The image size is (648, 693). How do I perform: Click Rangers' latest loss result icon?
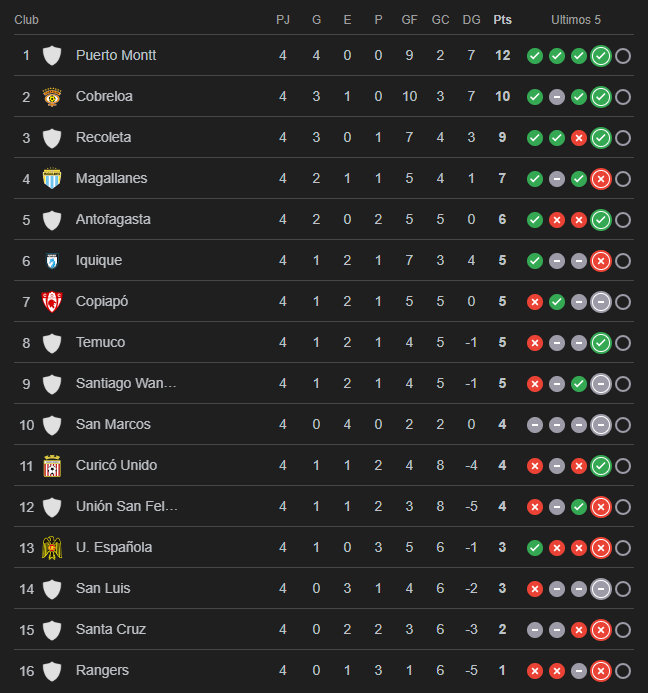pos(601,671)
